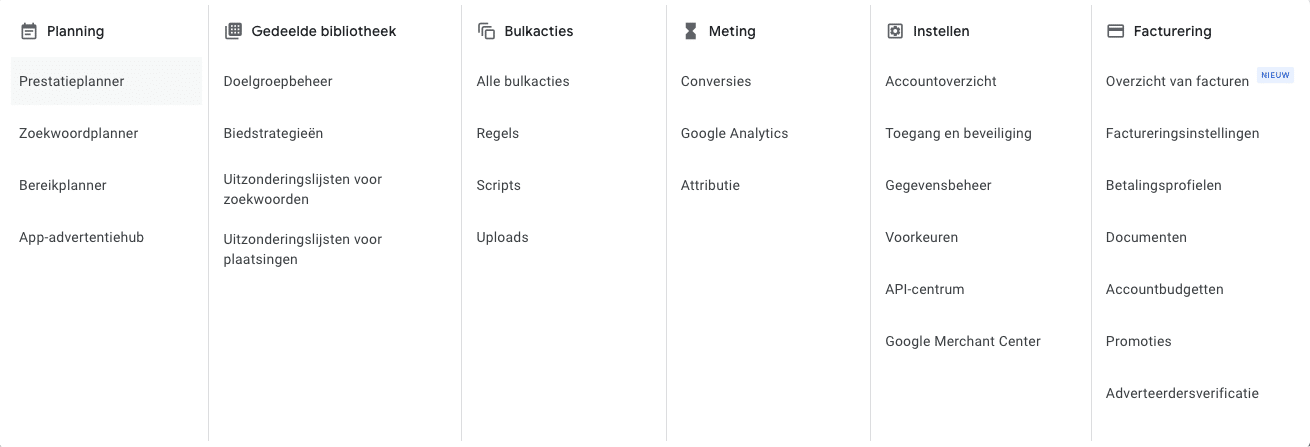
Task: Click the Meting hourglass icon
Action: pos(690,31)
